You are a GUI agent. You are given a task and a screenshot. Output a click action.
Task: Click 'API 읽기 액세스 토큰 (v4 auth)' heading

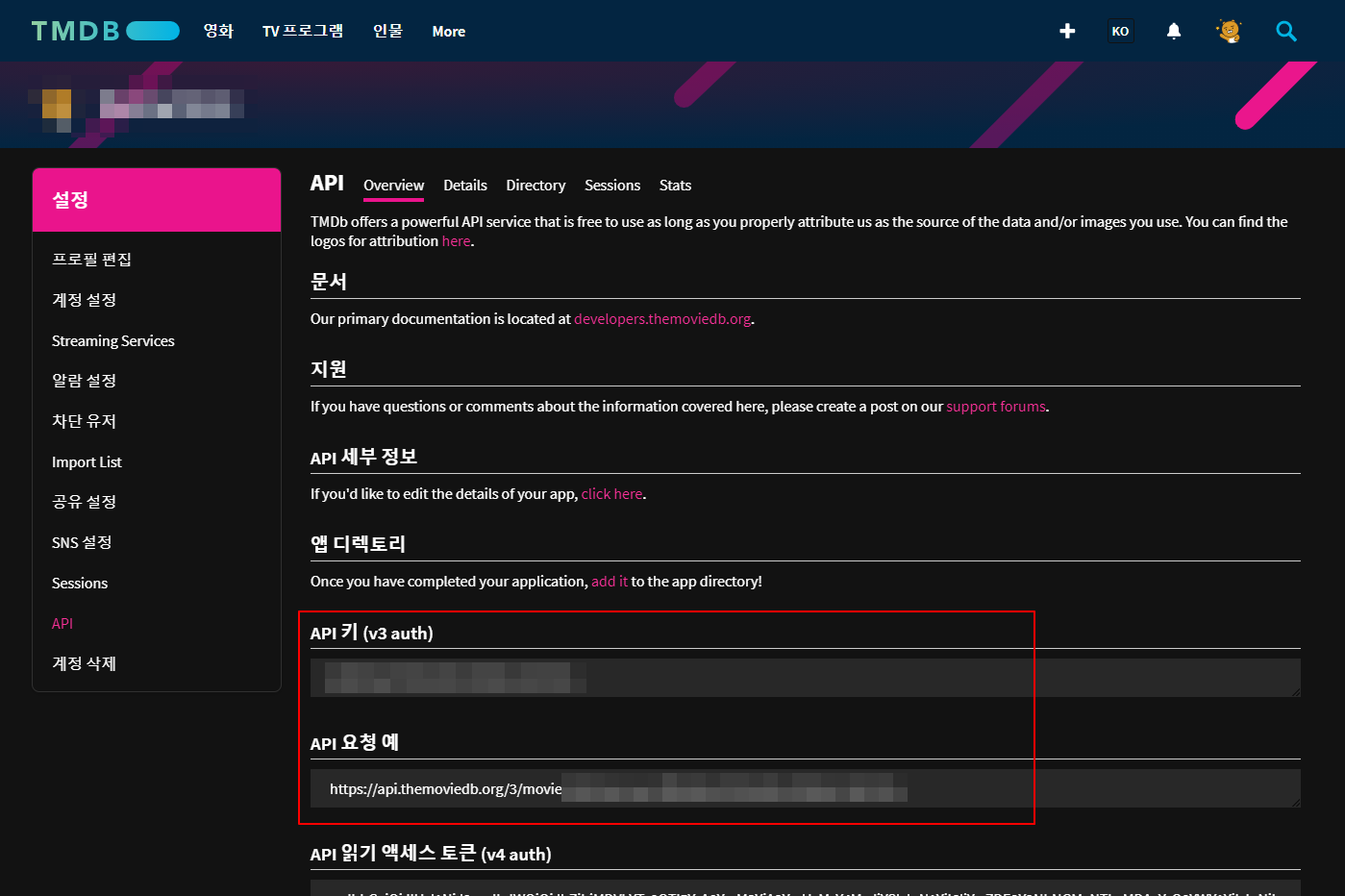pyautogui.click(x=431, y=854)
